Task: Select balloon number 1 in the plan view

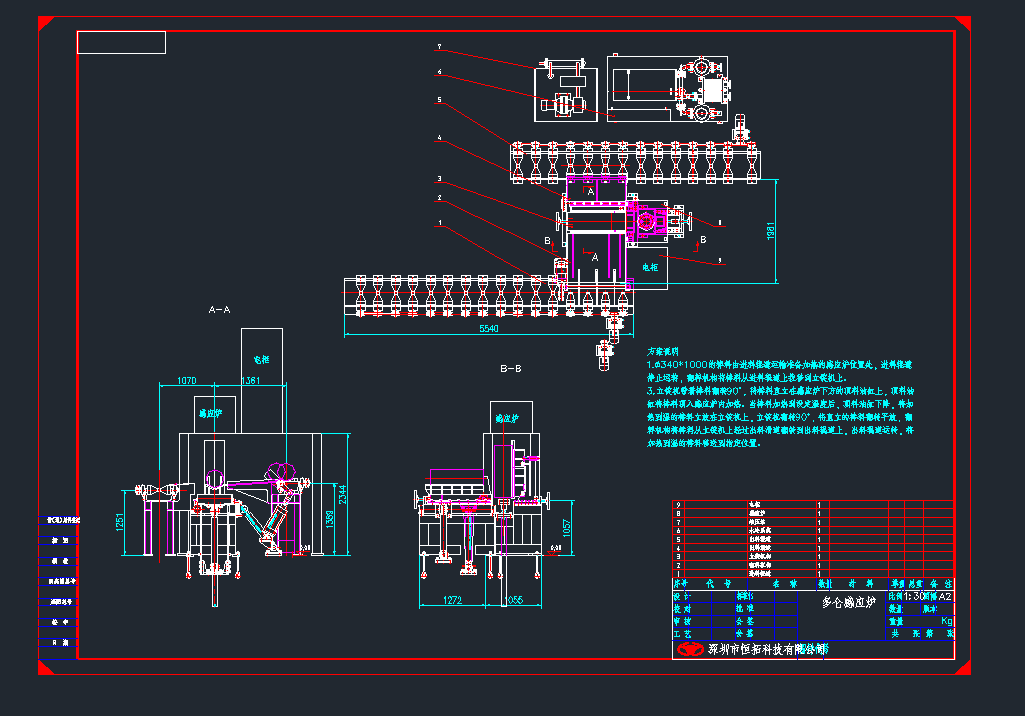Action: (438, 224)
